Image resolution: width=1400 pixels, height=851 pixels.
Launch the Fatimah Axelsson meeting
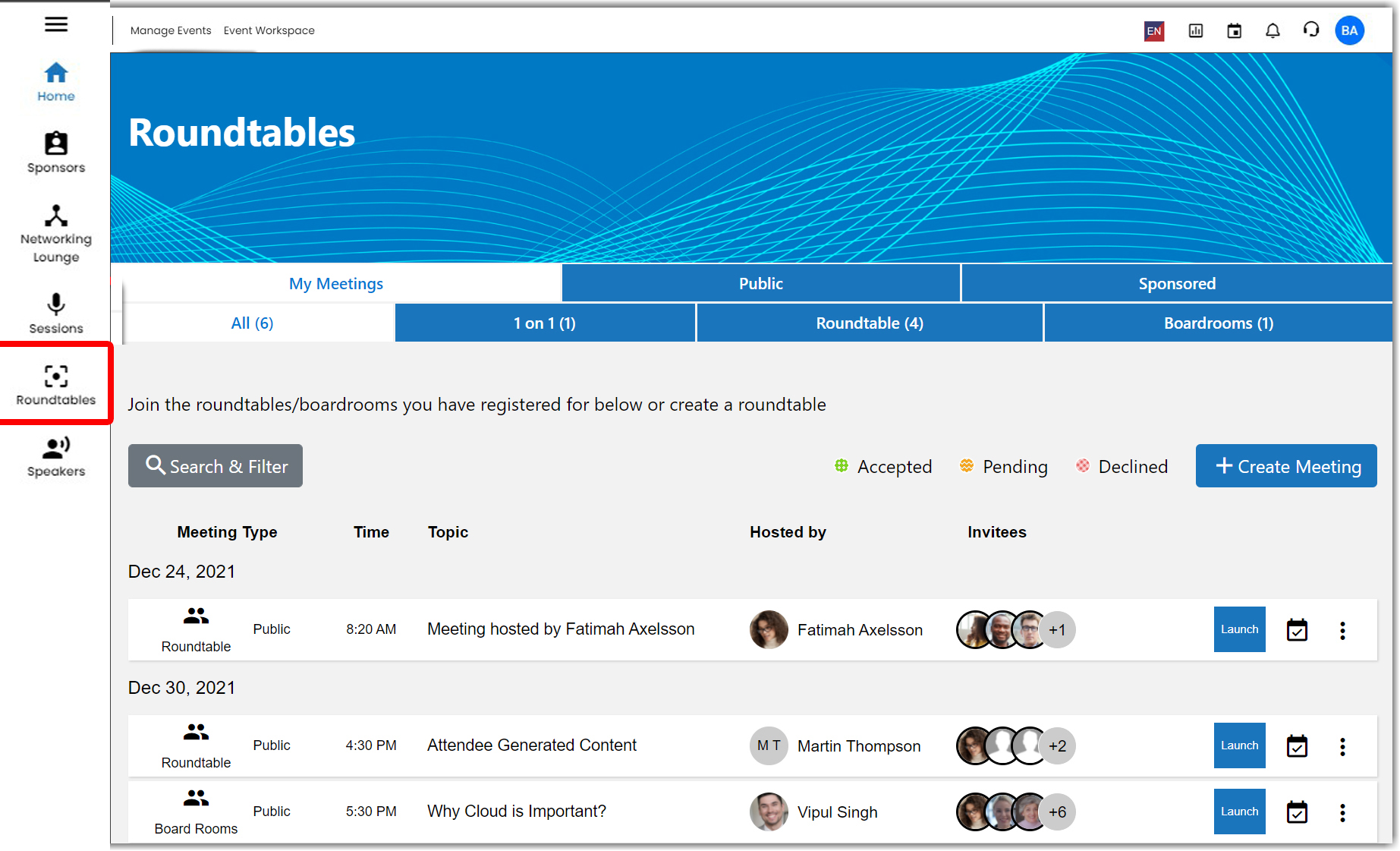pyautogui.click(x=1239, y=629)
